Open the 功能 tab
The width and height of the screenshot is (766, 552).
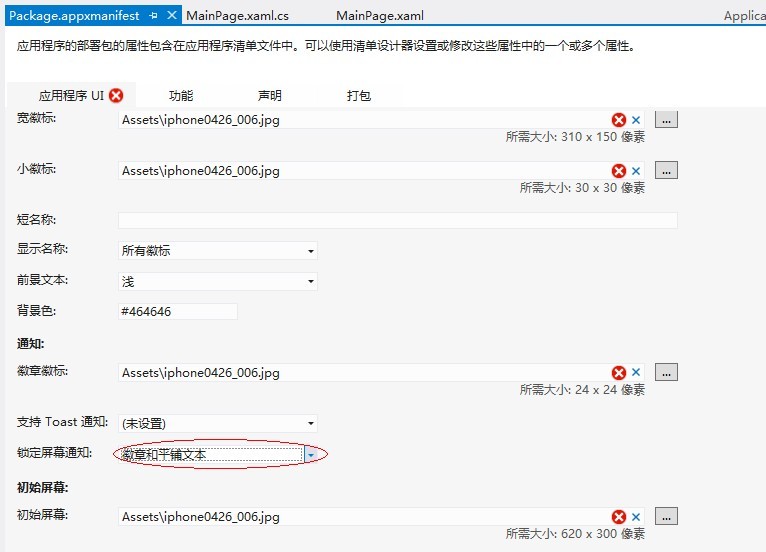[x=181, y=95]
